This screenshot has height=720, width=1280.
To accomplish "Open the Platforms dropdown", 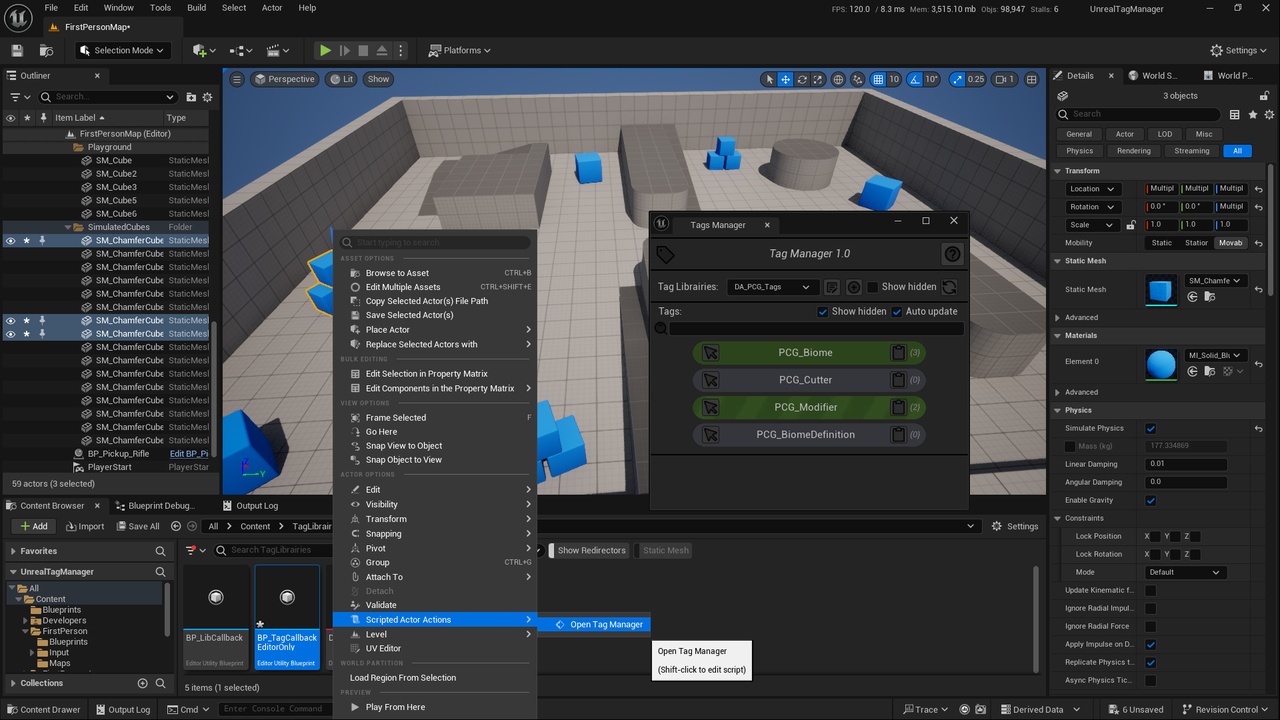I will click(x=460, y=50).
